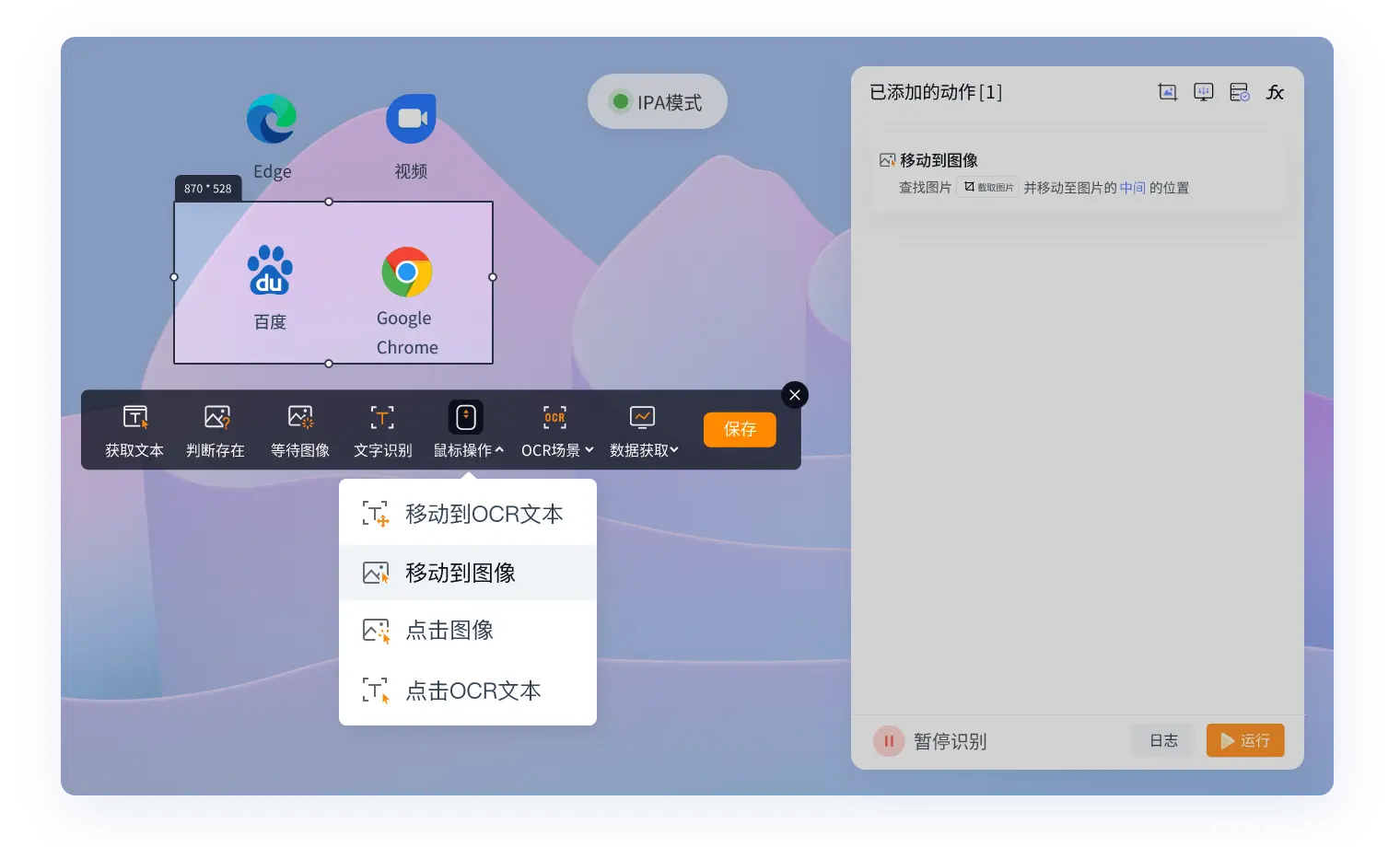The image size is (1400, 847).
Task: Click the right resize handle of selection
Action: click(x=493, y=277)
